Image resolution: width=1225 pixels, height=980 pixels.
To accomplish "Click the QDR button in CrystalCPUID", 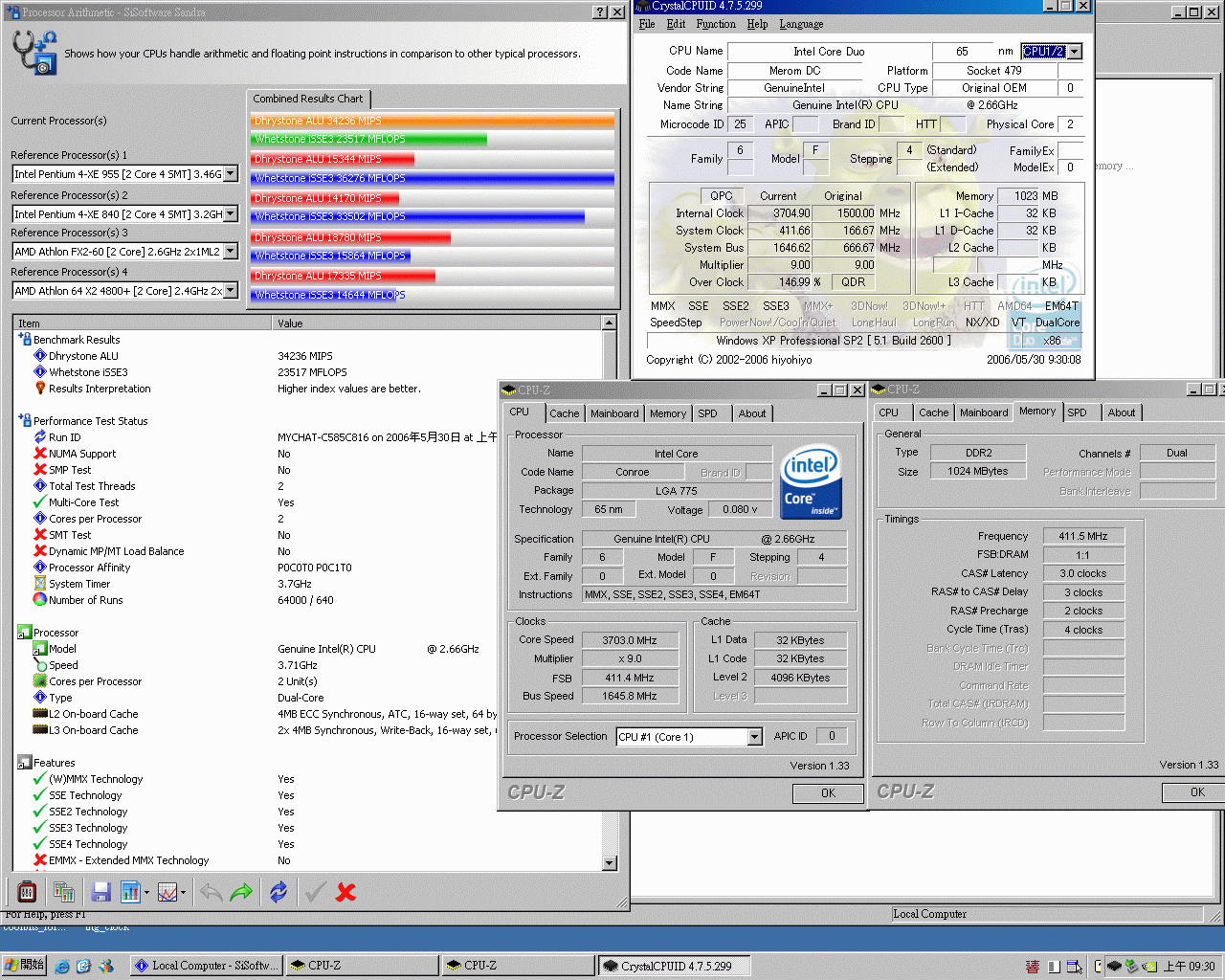I will point(855,281).
